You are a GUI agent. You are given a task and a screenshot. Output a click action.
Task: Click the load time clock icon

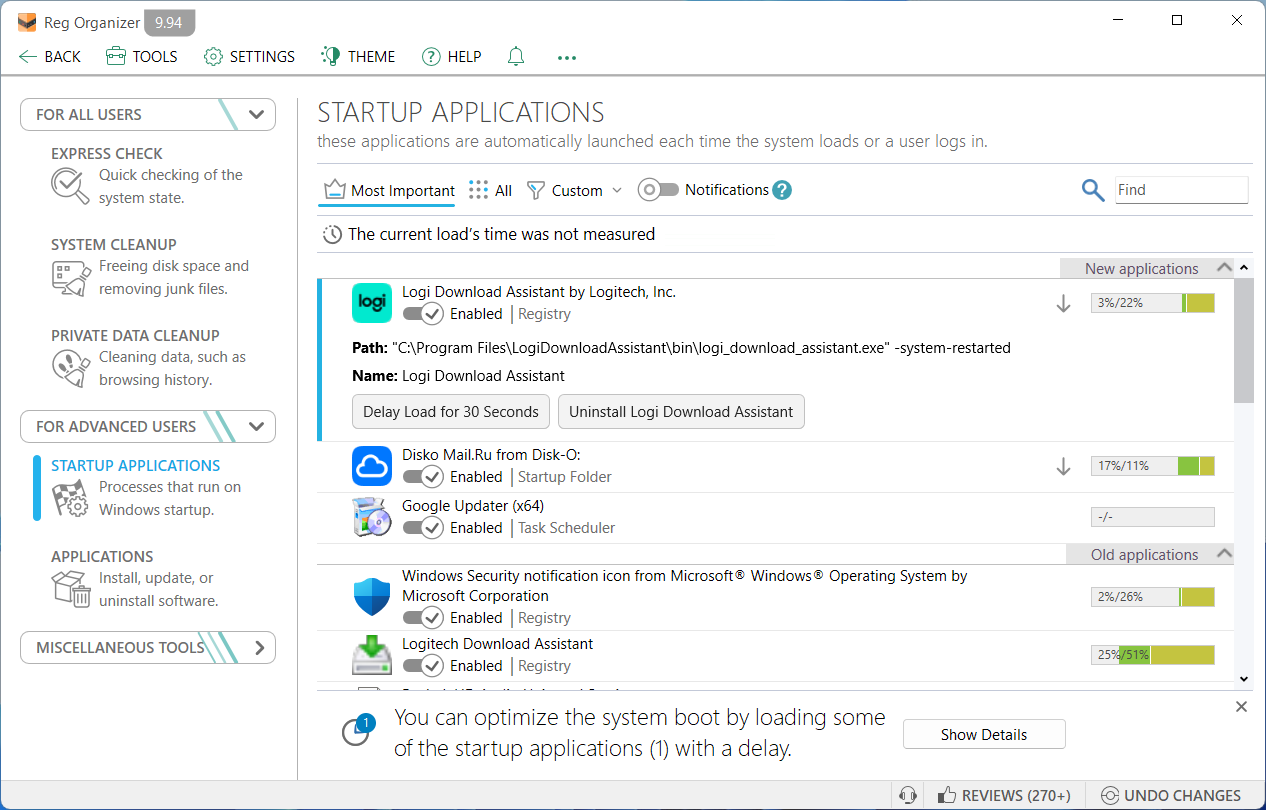pos(332,235)
